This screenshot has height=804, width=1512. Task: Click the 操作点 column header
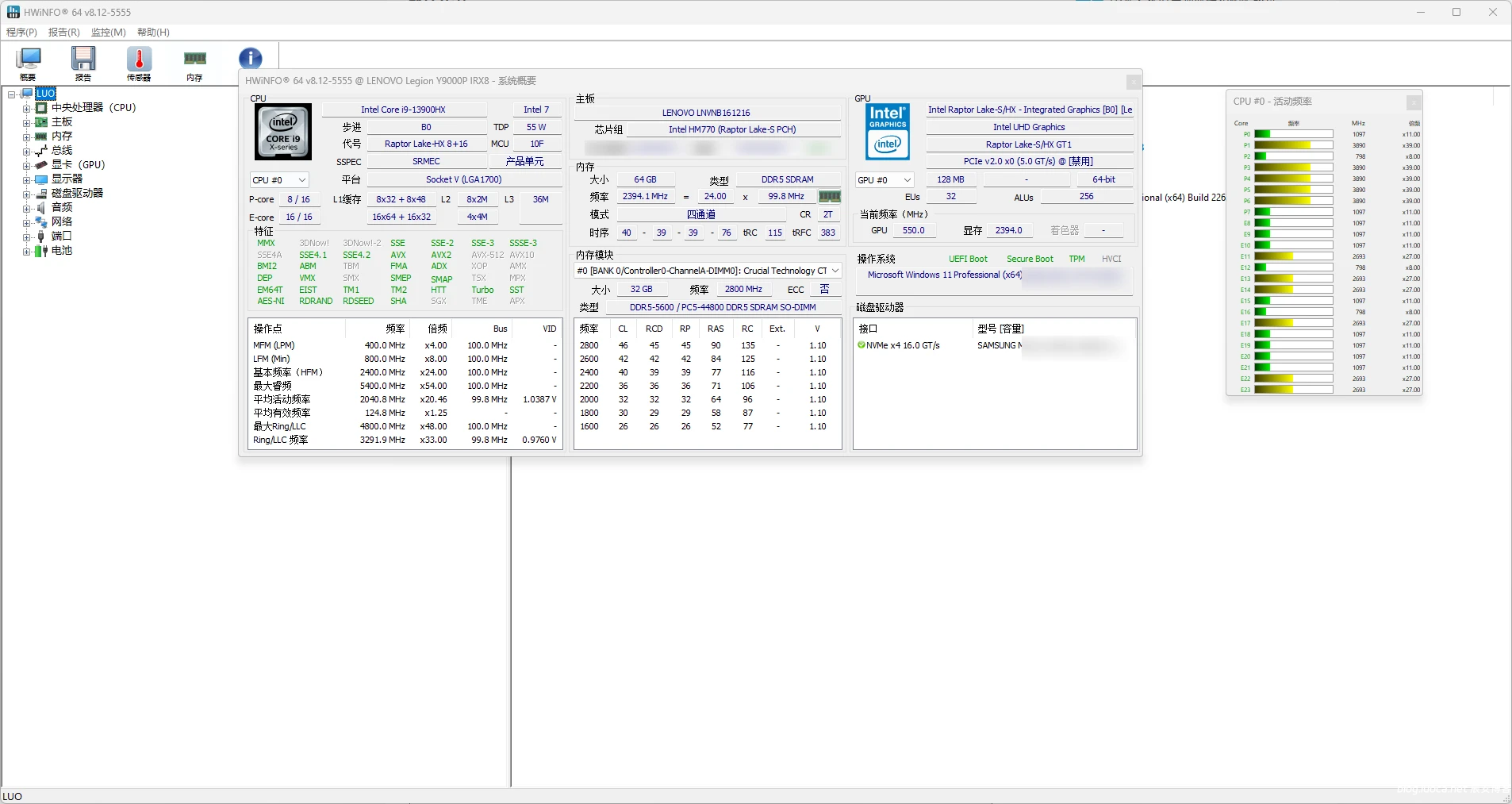296,329
